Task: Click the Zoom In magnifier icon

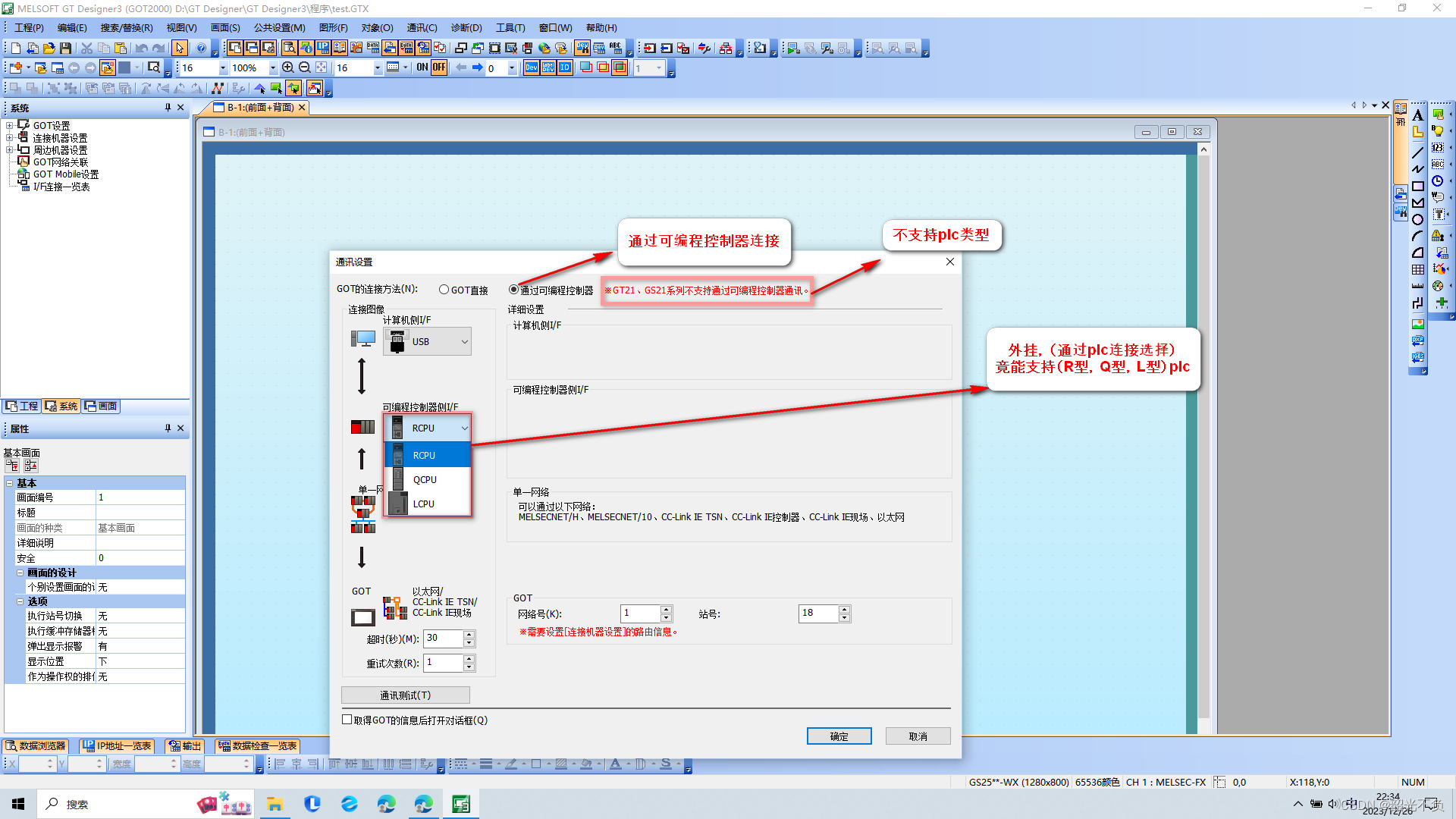Action: [x=288, y=67]
